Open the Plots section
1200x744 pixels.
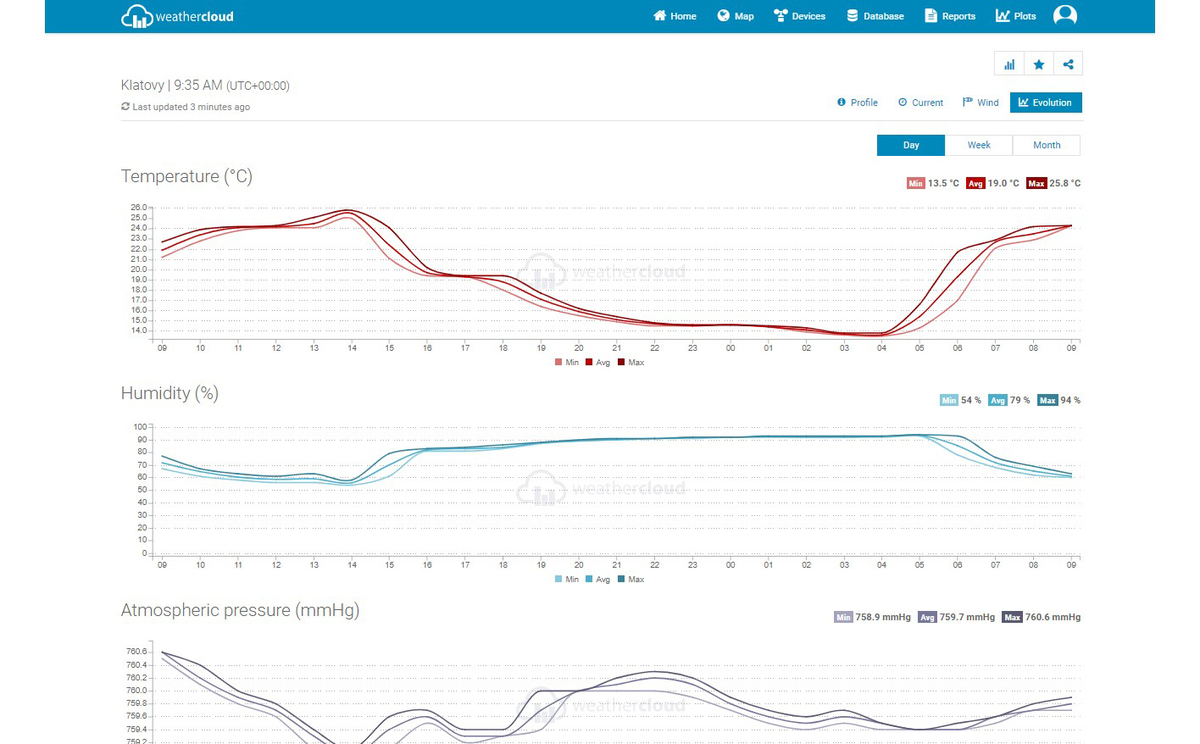1016,16
